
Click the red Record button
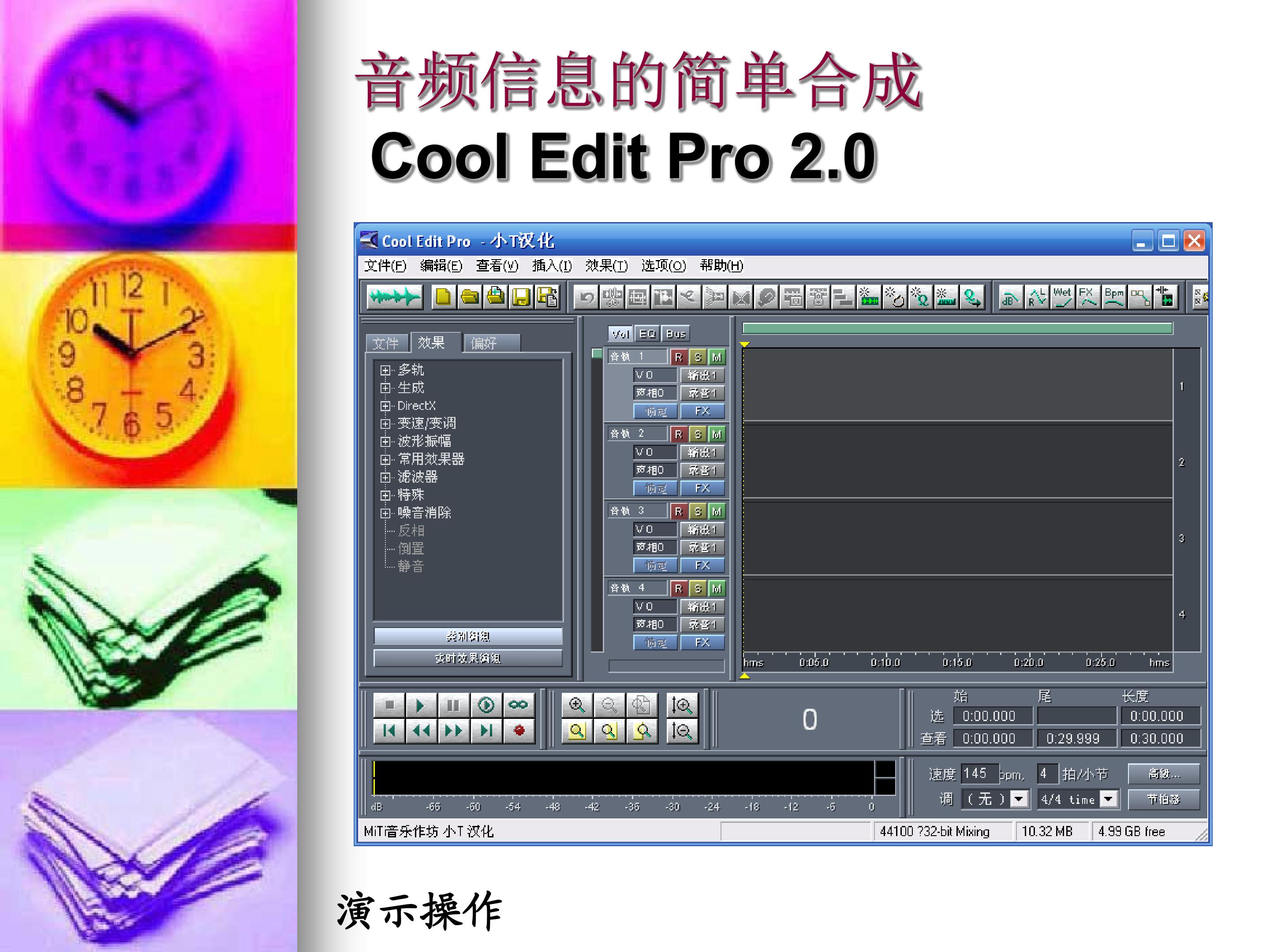pyautogui.click(x=519, y=730)
